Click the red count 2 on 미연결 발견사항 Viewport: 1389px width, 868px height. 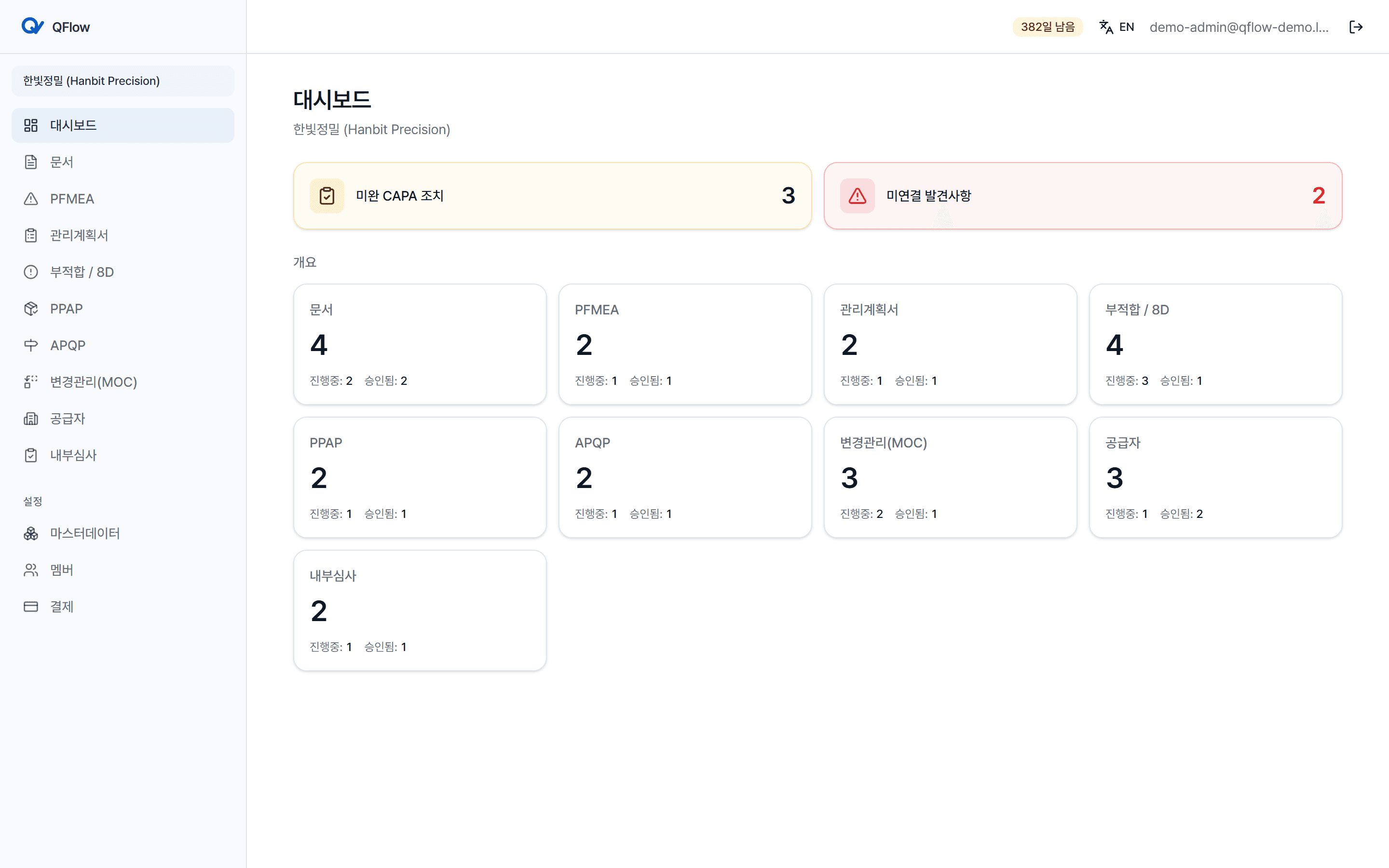(1319, 196)
